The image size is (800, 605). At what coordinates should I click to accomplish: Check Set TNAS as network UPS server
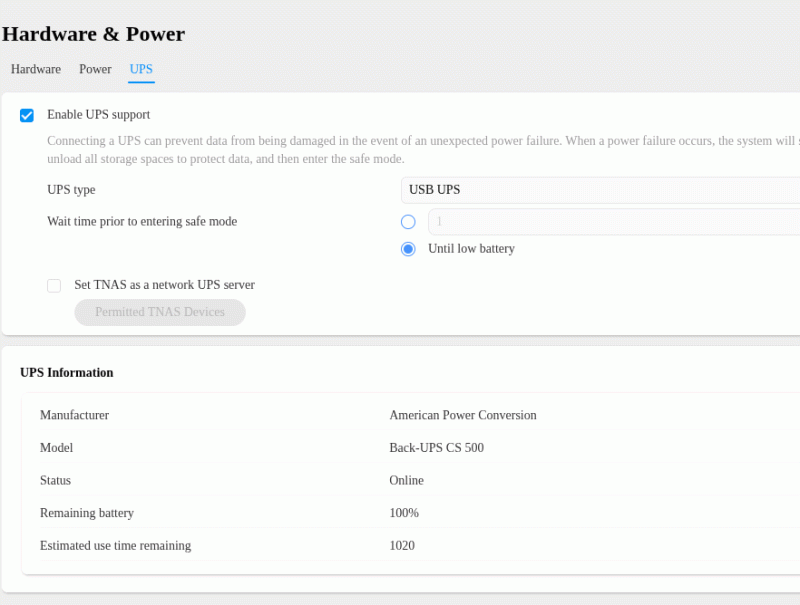click(x=54, y=286)
